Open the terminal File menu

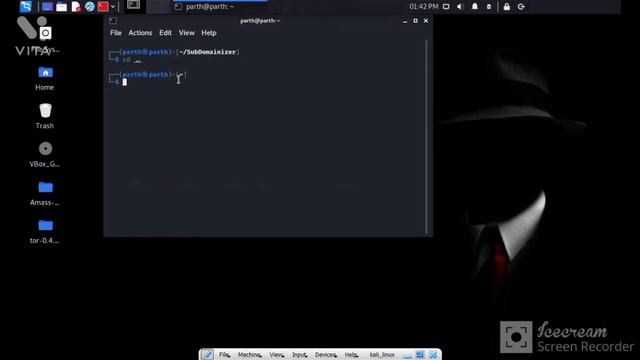pyautogui.click(x=116, y=33)
